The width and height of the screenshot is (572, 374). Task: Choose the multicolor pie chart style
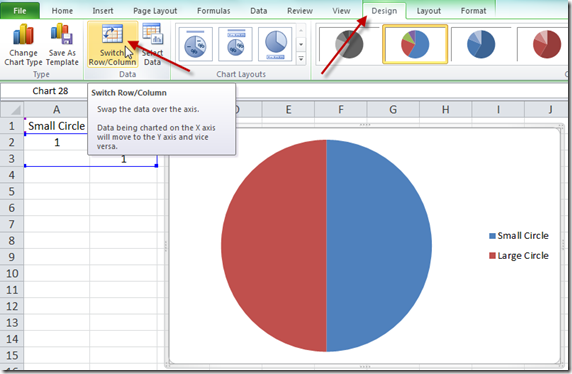(x=415, y=44)
